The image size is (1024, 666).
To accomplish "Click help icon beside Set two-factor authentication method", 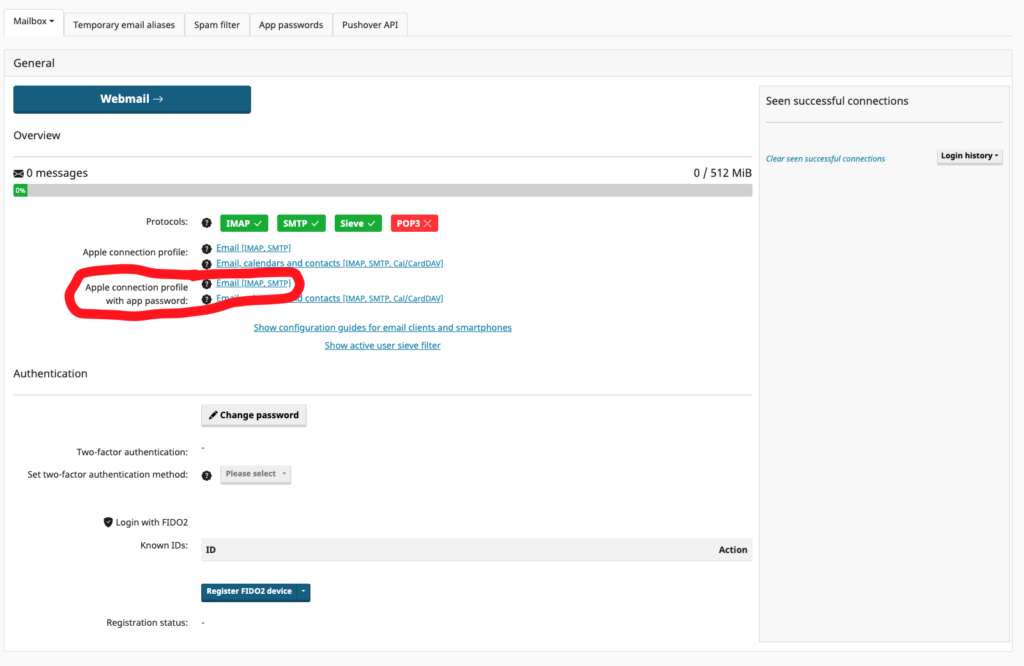I will (x=206, y=475).
